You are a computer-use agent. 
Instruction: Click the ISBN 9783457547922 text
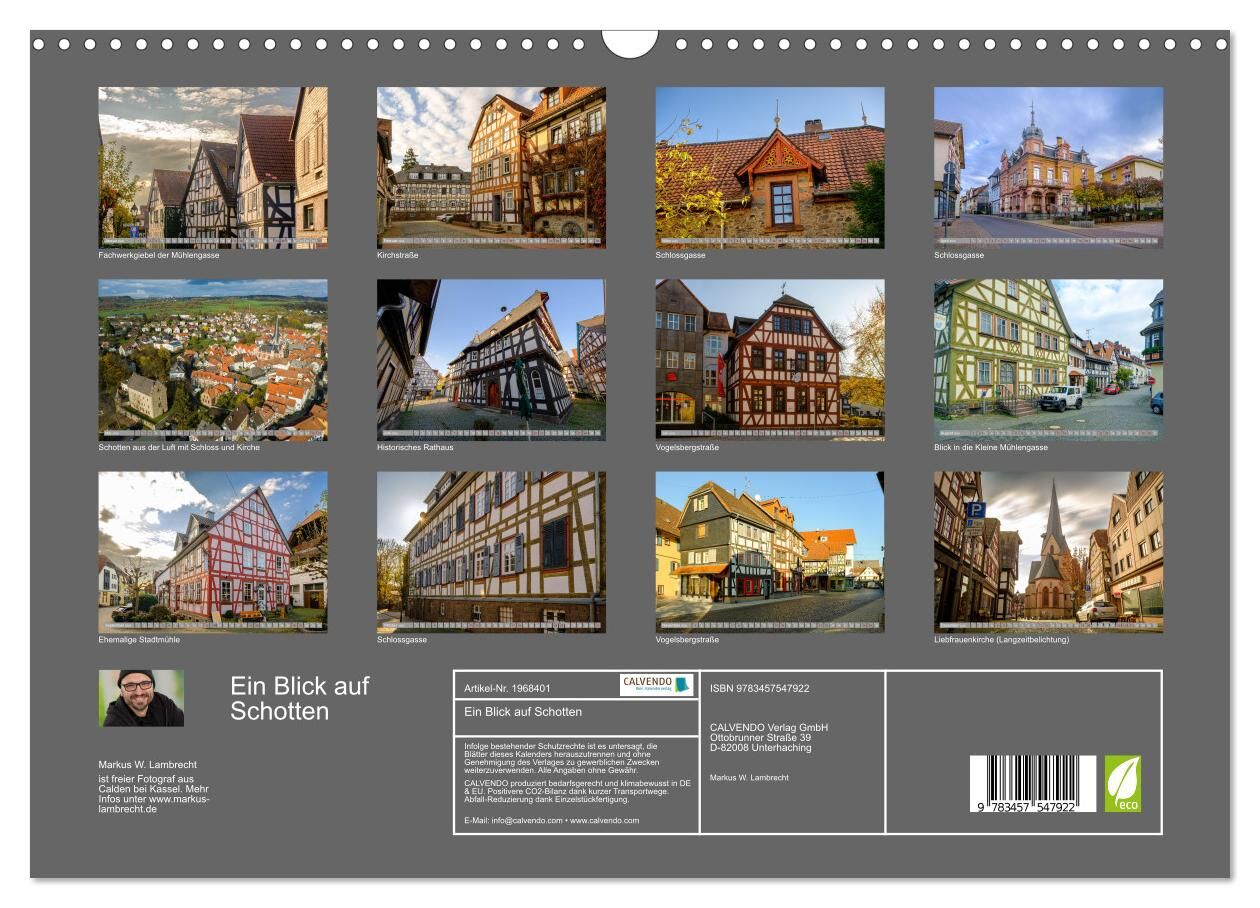tap(759, 688)
